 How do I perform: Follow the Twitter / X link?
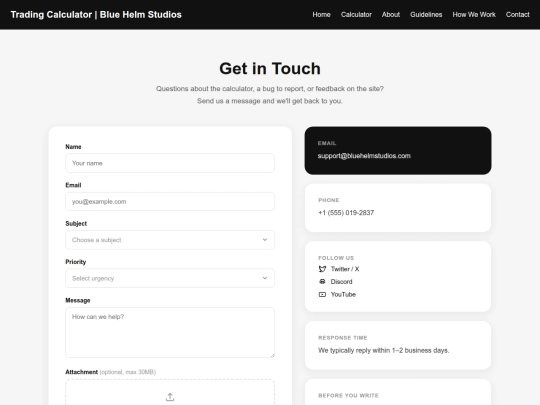(345, 269)
